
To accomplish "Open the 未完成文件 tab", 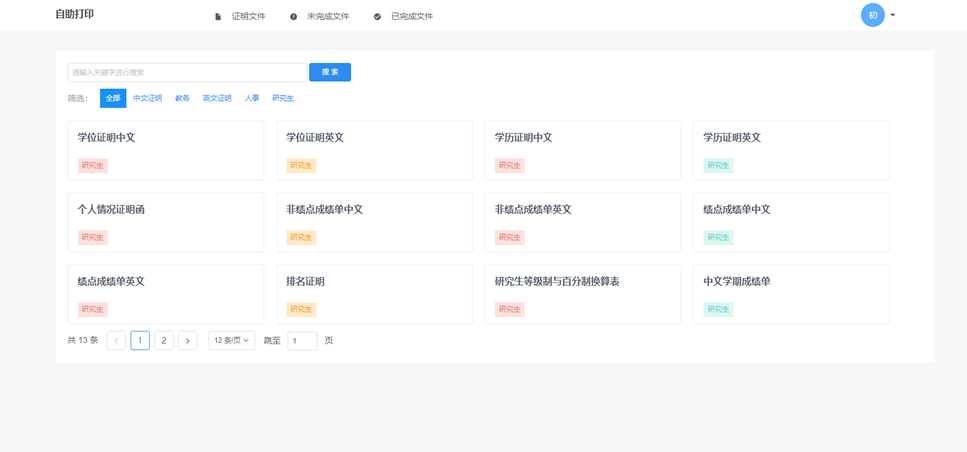I will (327, 17).
